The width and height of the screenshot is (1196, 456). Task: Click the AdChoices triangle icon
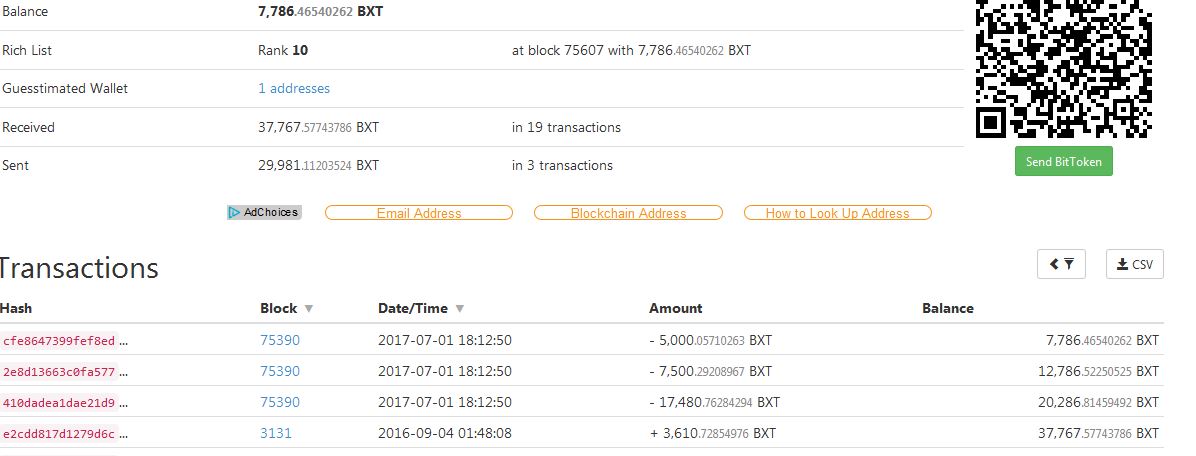(x=234, y=213)
